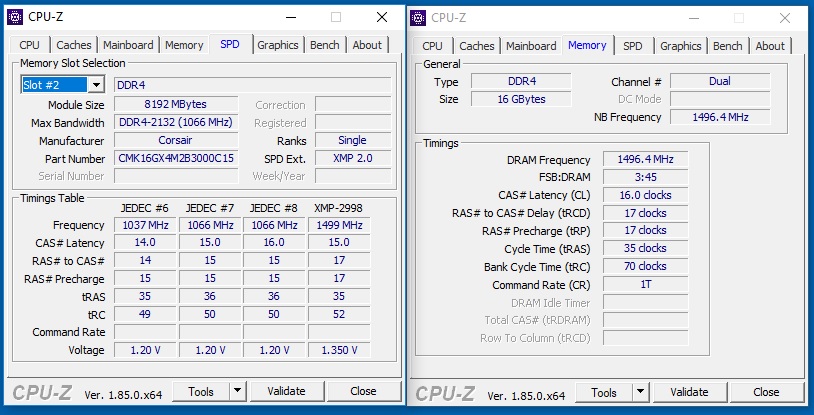The width and height of the screenshot is (814, 415).
Task: Close the left CPU-Z window with the X
Action: pos(382,17)
